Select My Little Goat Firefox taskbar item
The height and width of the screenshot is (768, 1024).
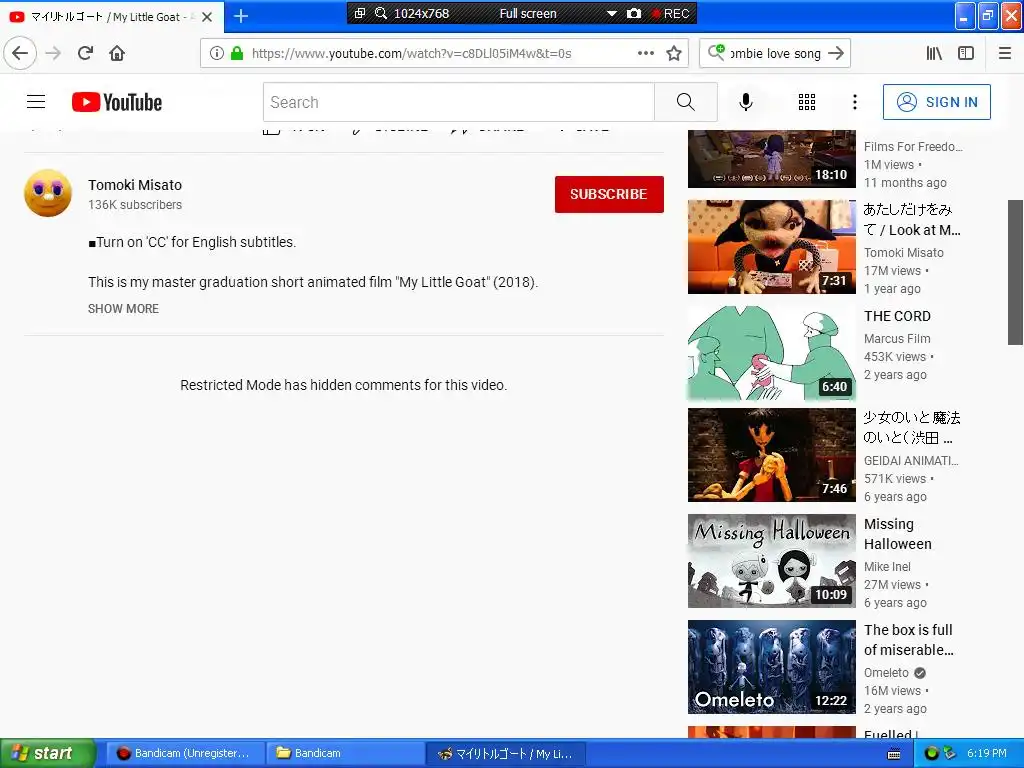505,753
